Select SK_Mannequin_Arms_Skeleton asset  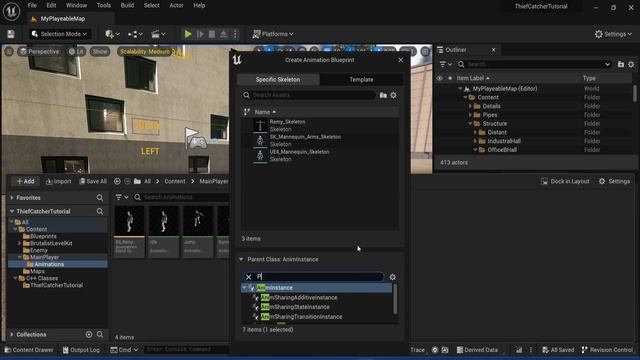320,140
